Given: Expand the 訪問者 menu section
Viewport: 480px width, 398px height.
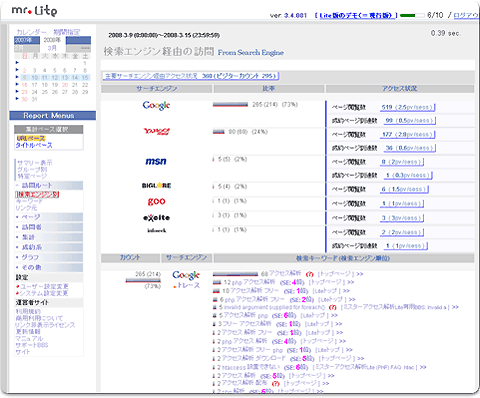Looking at the screenshot, I should 49,227.
